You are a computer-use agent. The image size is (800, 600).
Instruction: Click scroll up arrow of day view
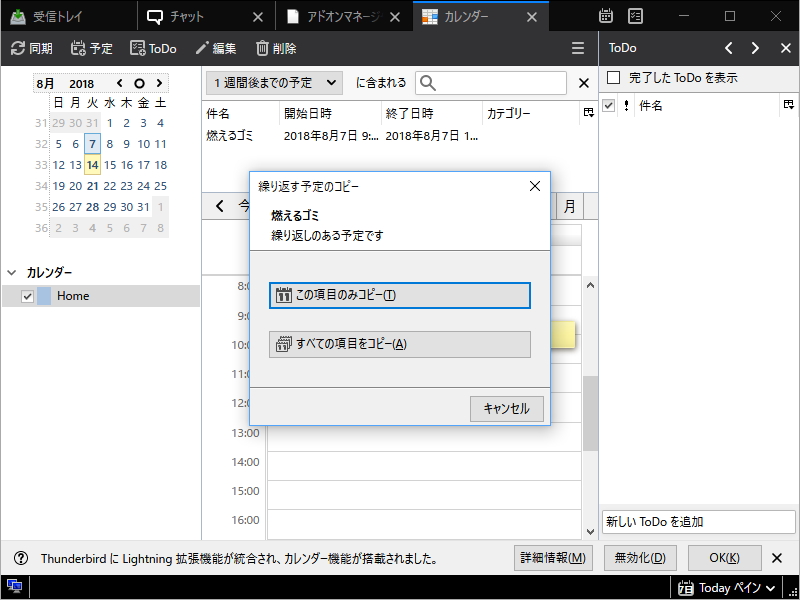pos(590,286)
